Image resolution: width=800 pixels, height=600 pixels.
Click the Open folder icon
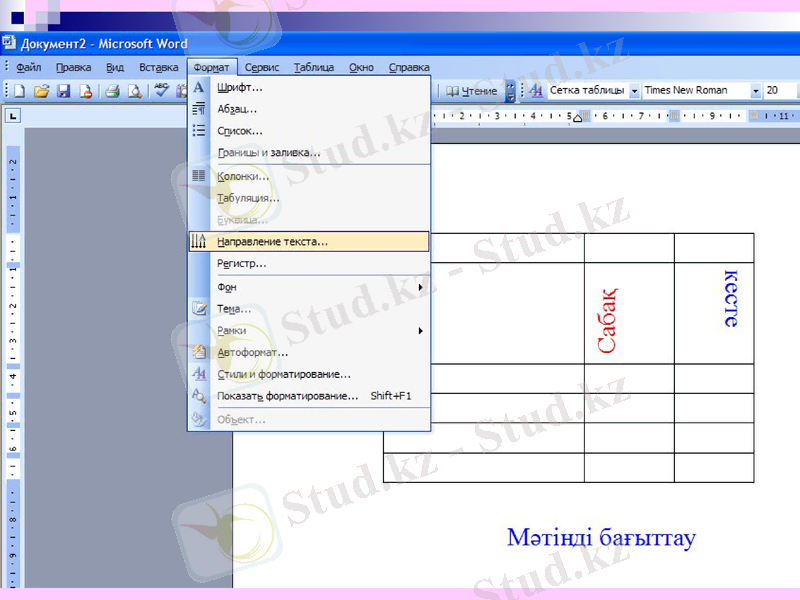click(41, 91)
